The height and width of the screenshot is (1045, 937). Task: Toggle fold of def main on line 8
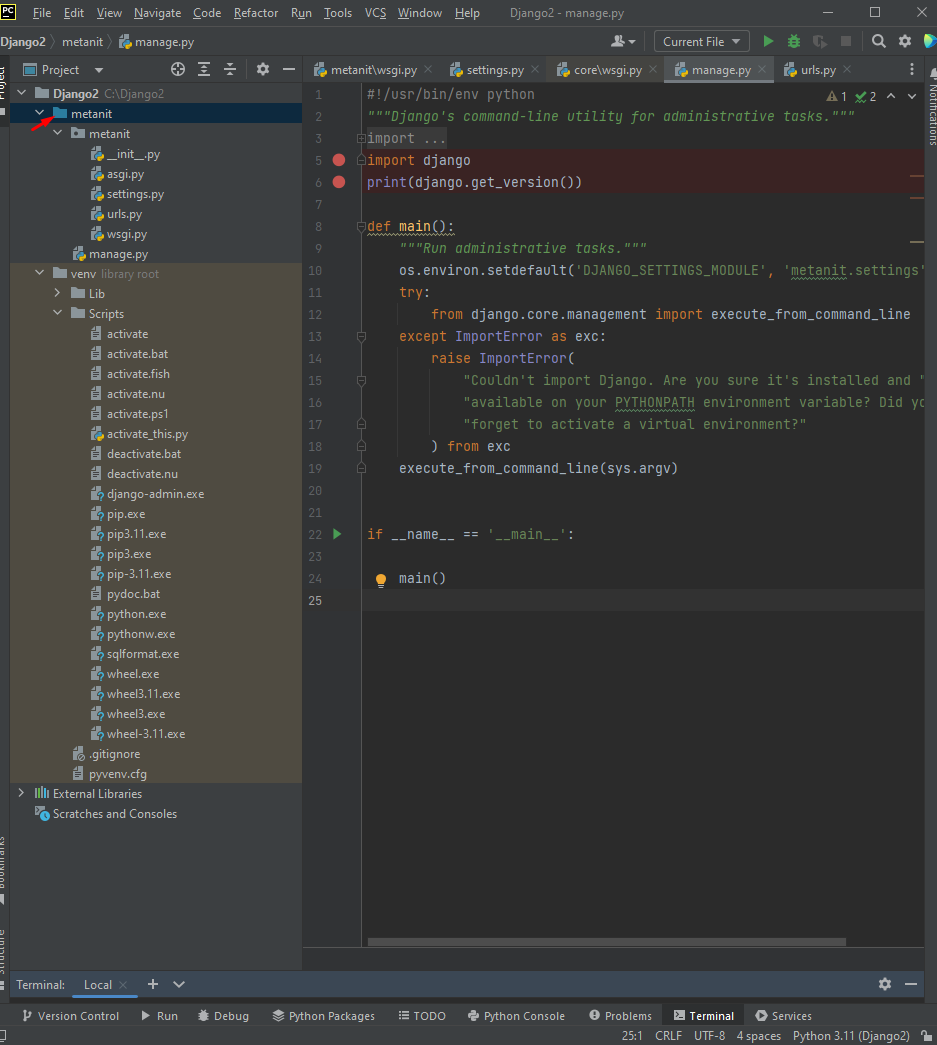(361, 227)
